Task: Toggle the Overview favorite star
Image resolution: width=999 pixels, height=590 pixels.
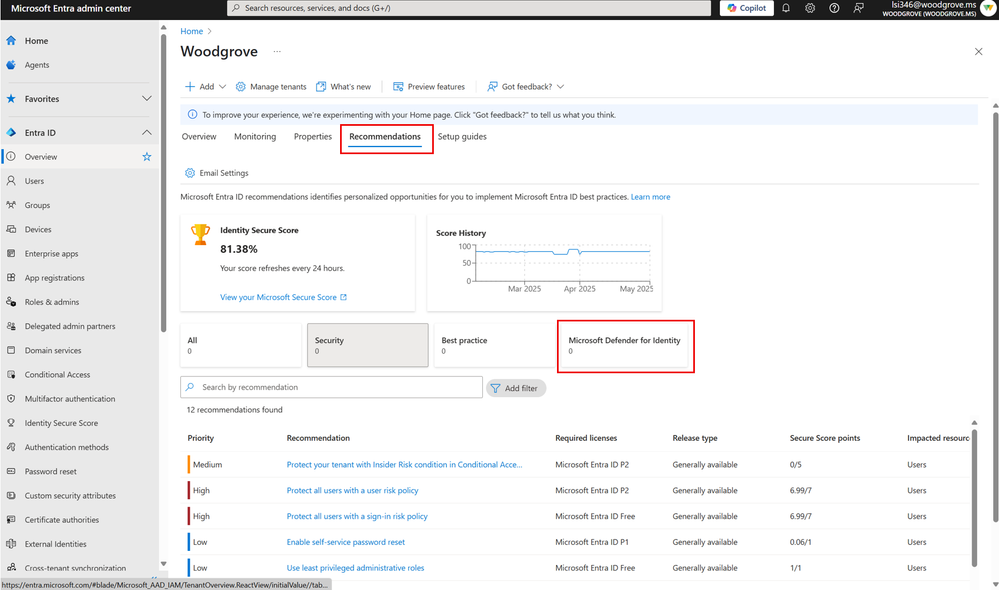Action: click(x=147, y=157)
